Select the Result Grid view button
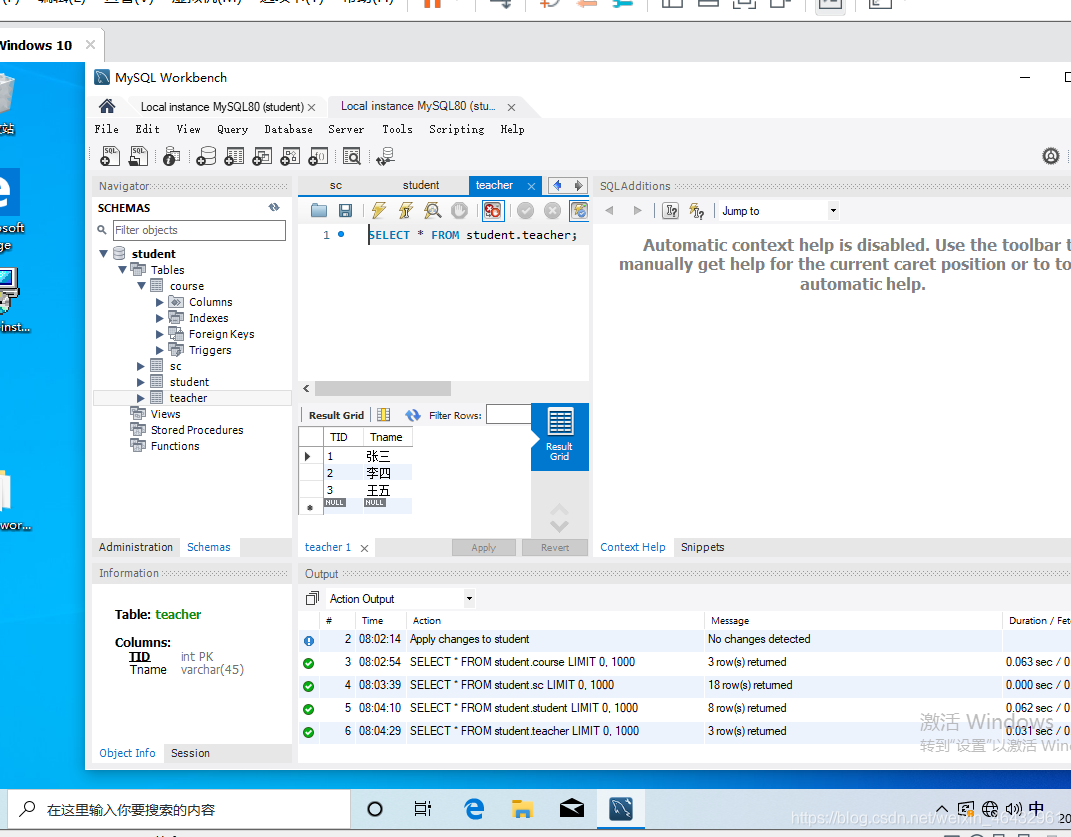This screenshot has width=1071, height=837. coord(559,436)
